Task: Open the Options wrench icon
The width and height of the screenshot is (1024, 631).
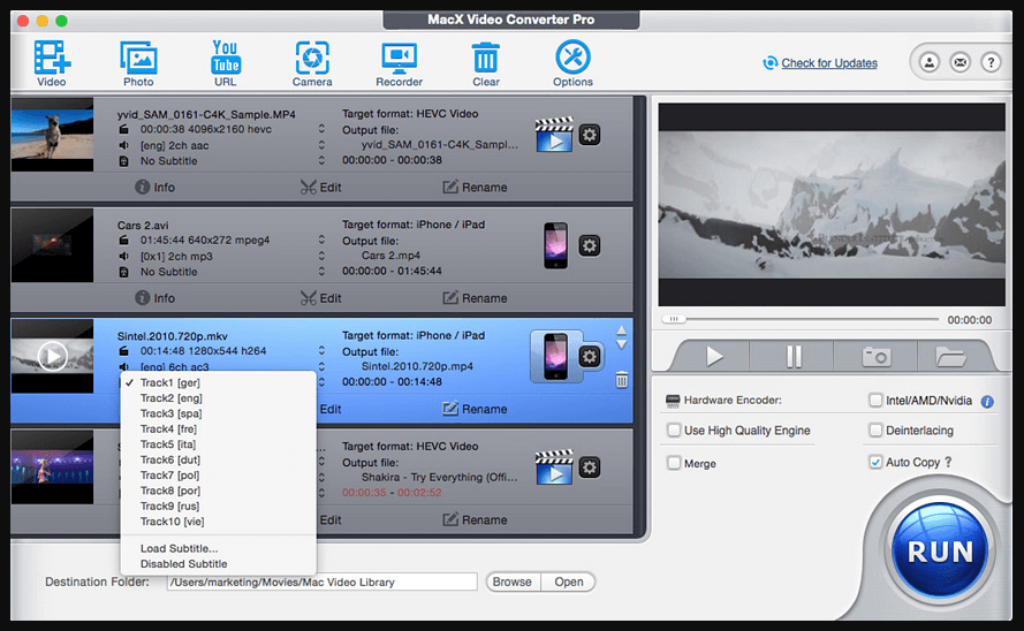Action: (573, 63)
